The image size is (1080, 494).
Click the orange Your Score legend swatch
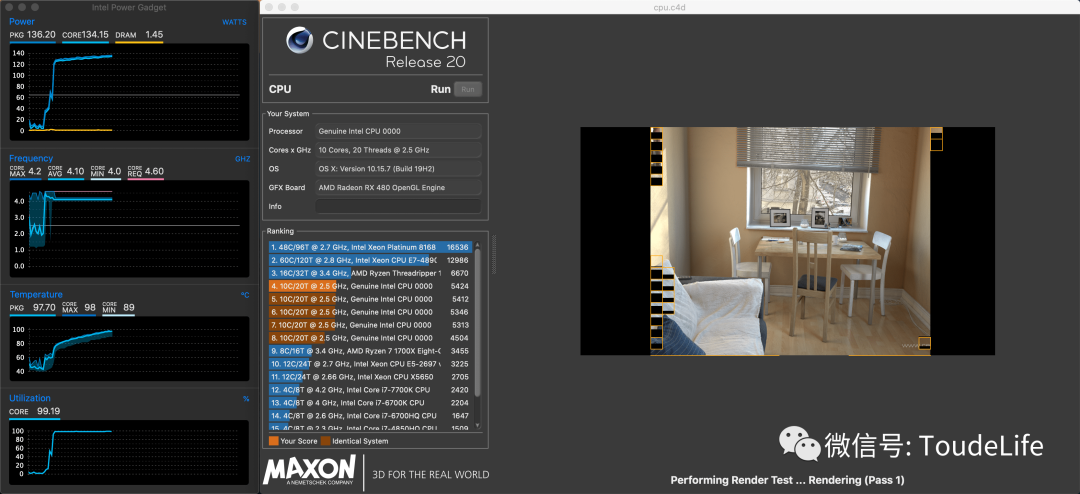point(273,441)
